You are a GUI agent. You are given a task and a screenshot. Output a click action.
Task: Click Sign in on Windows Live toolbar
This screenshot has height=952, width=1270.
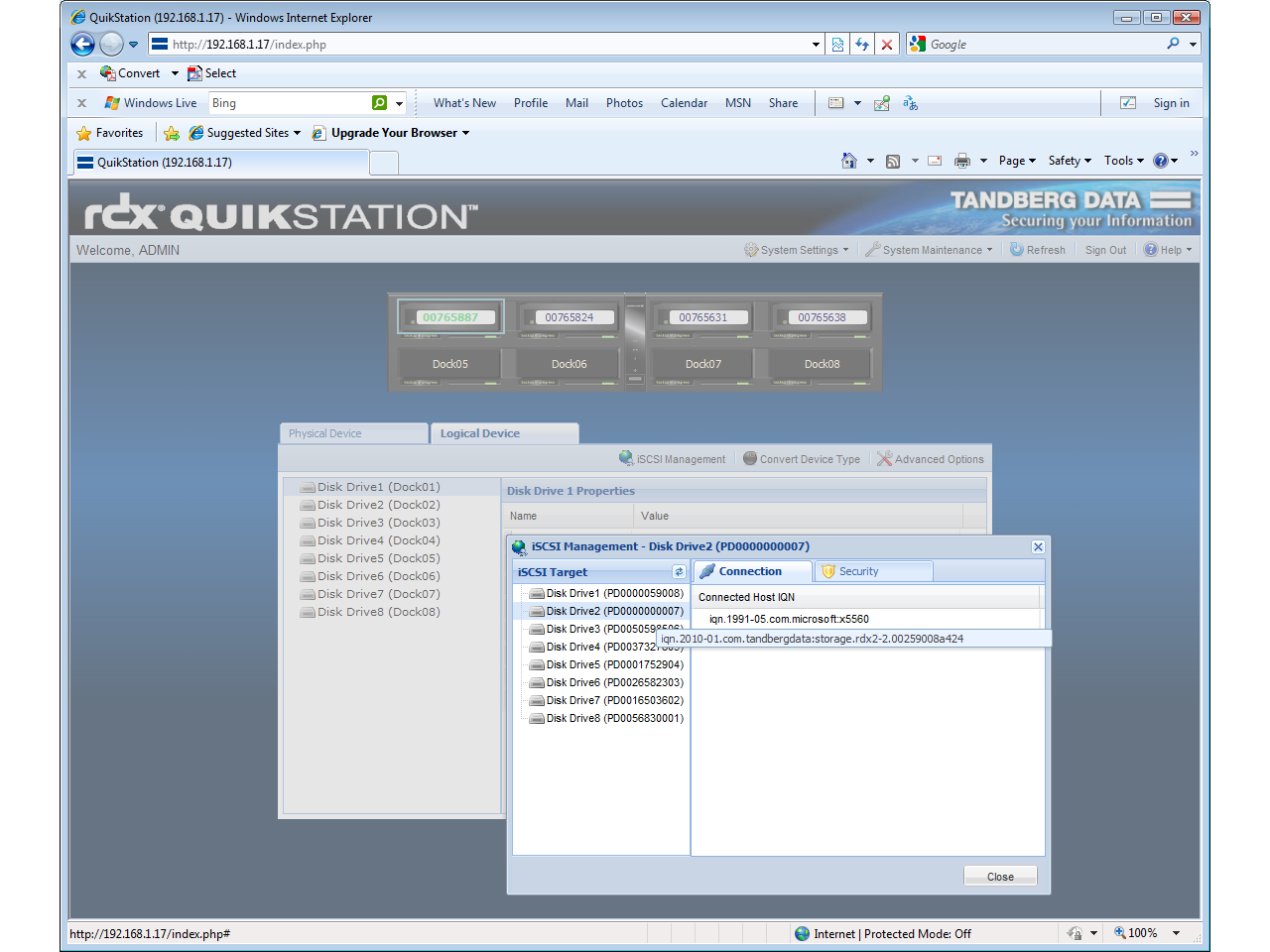[1171, 103]
